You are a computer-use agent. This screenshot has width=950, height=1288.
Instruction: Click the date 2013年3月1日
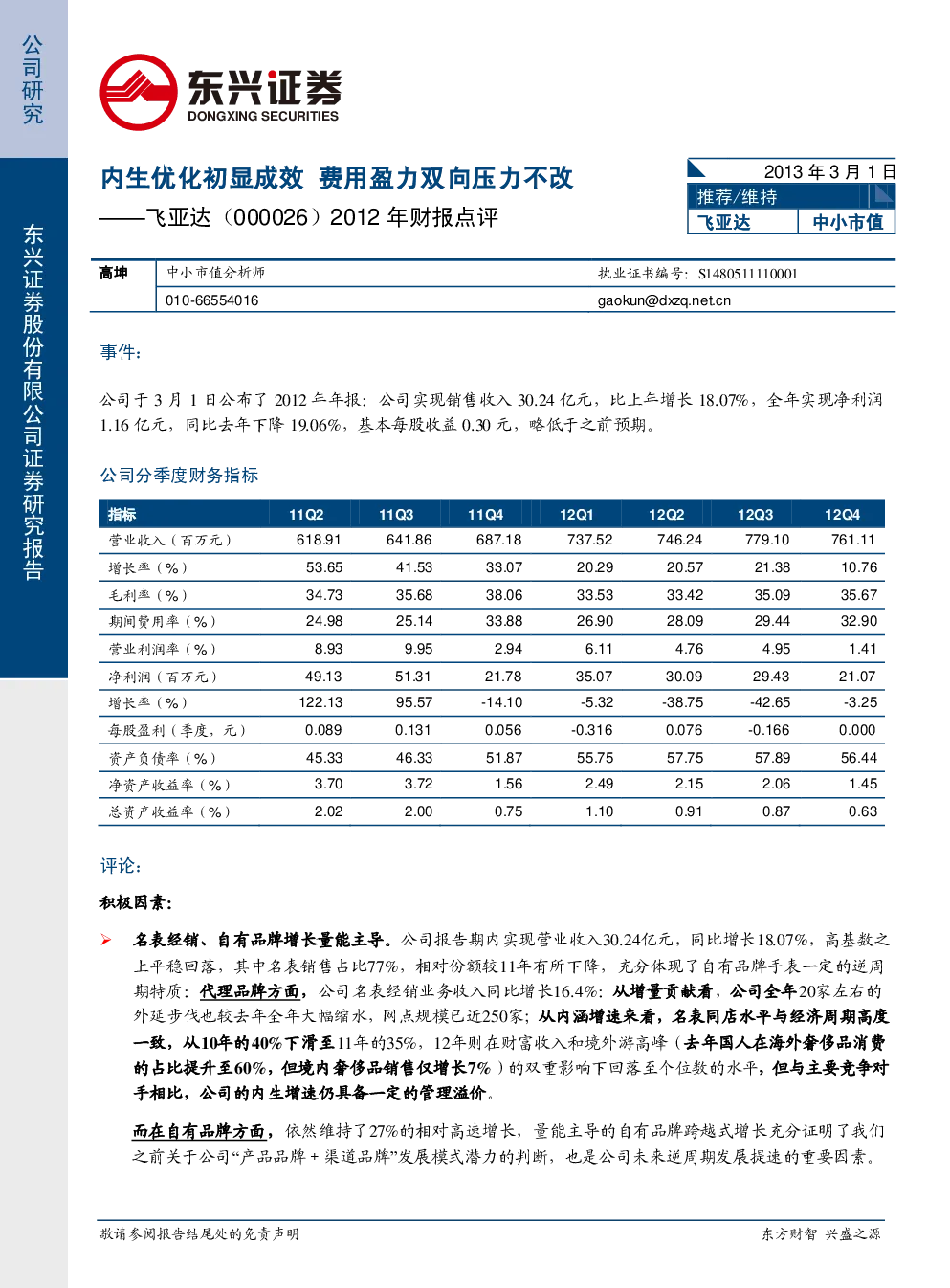pyautogui.click(x=829, y=172)
